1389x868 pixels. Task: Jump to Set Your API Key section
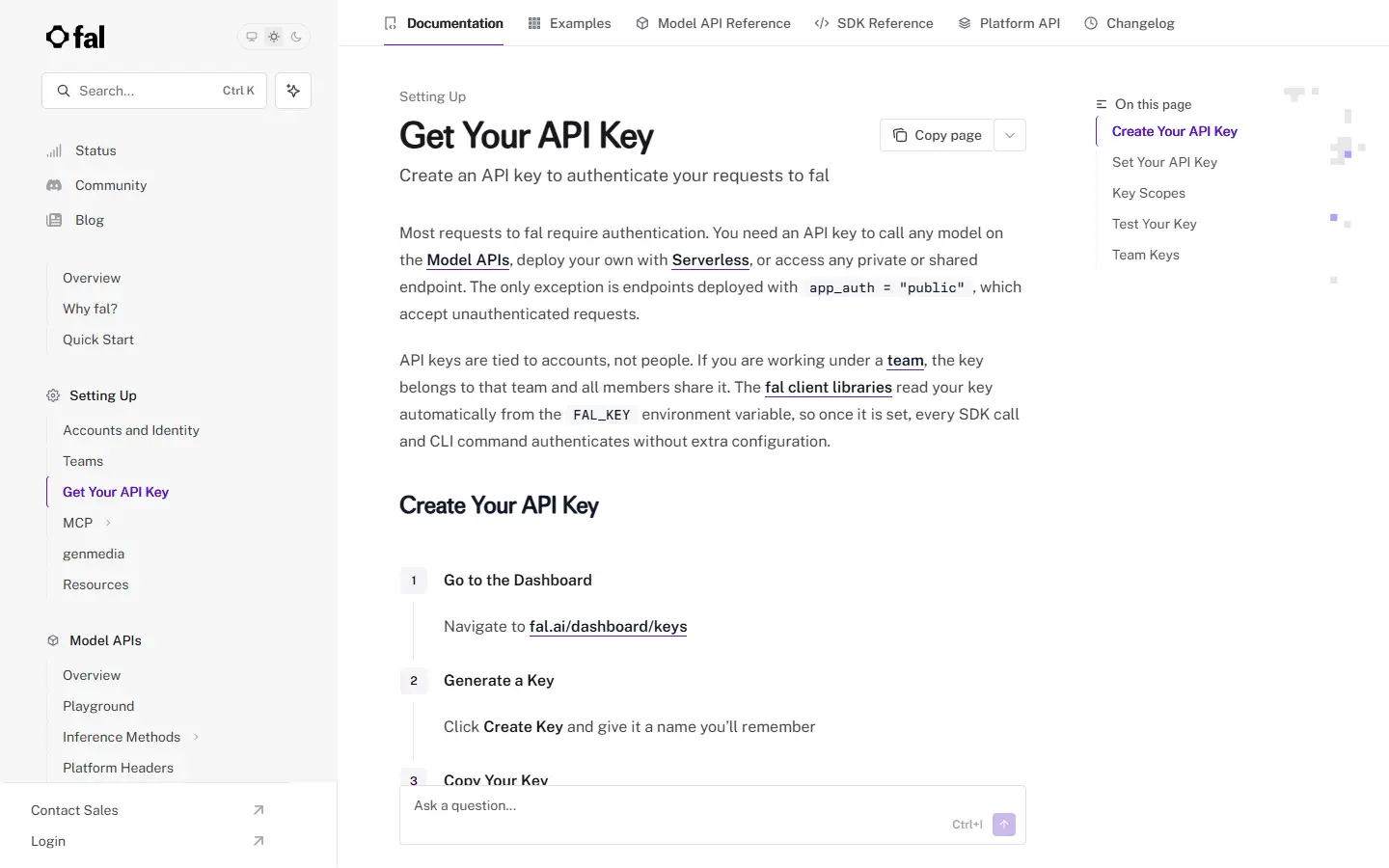[x=1164, y=162]
